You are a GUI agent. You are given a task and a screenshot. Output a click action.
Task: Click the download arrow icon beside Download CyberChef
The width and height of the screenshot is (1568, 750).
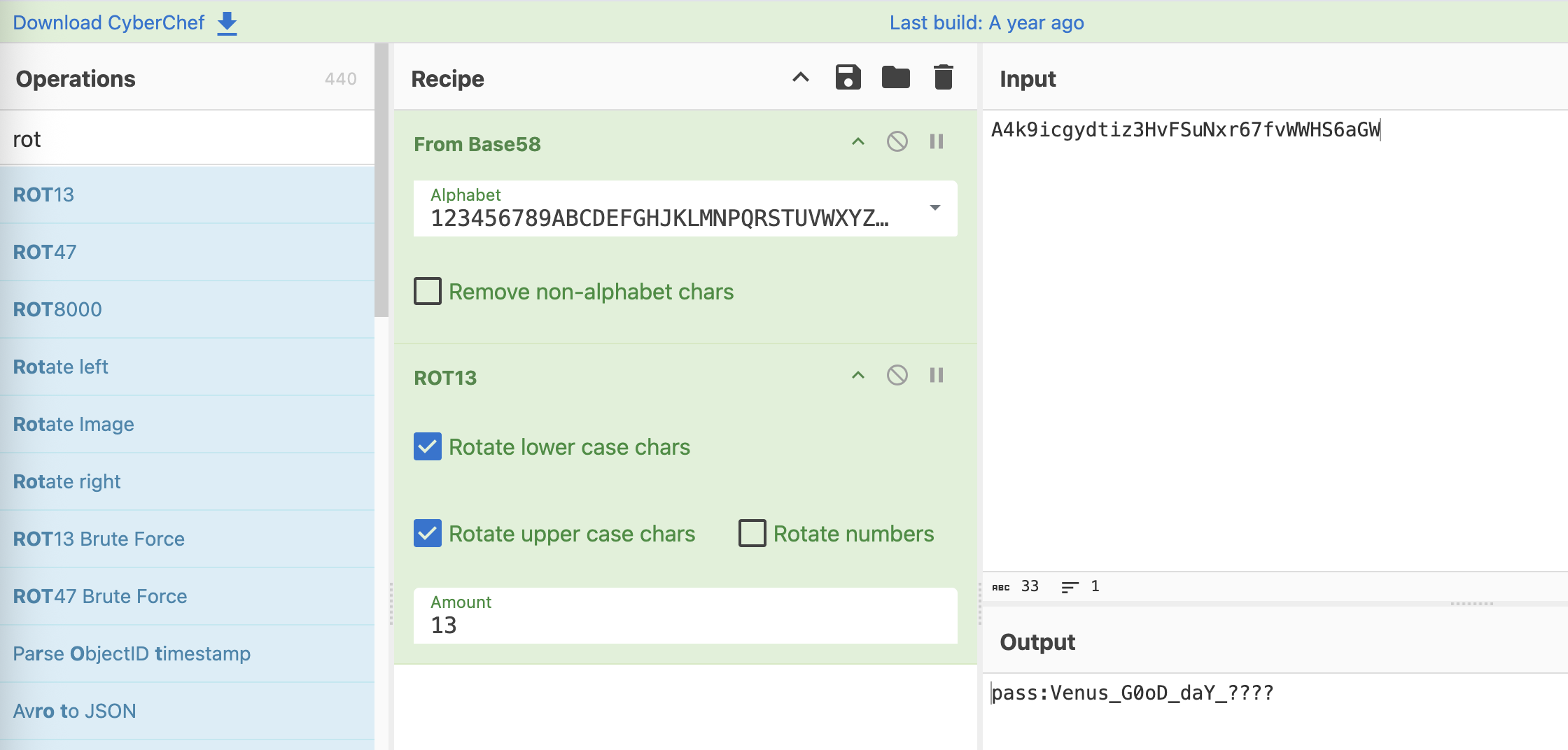point(227,23)
